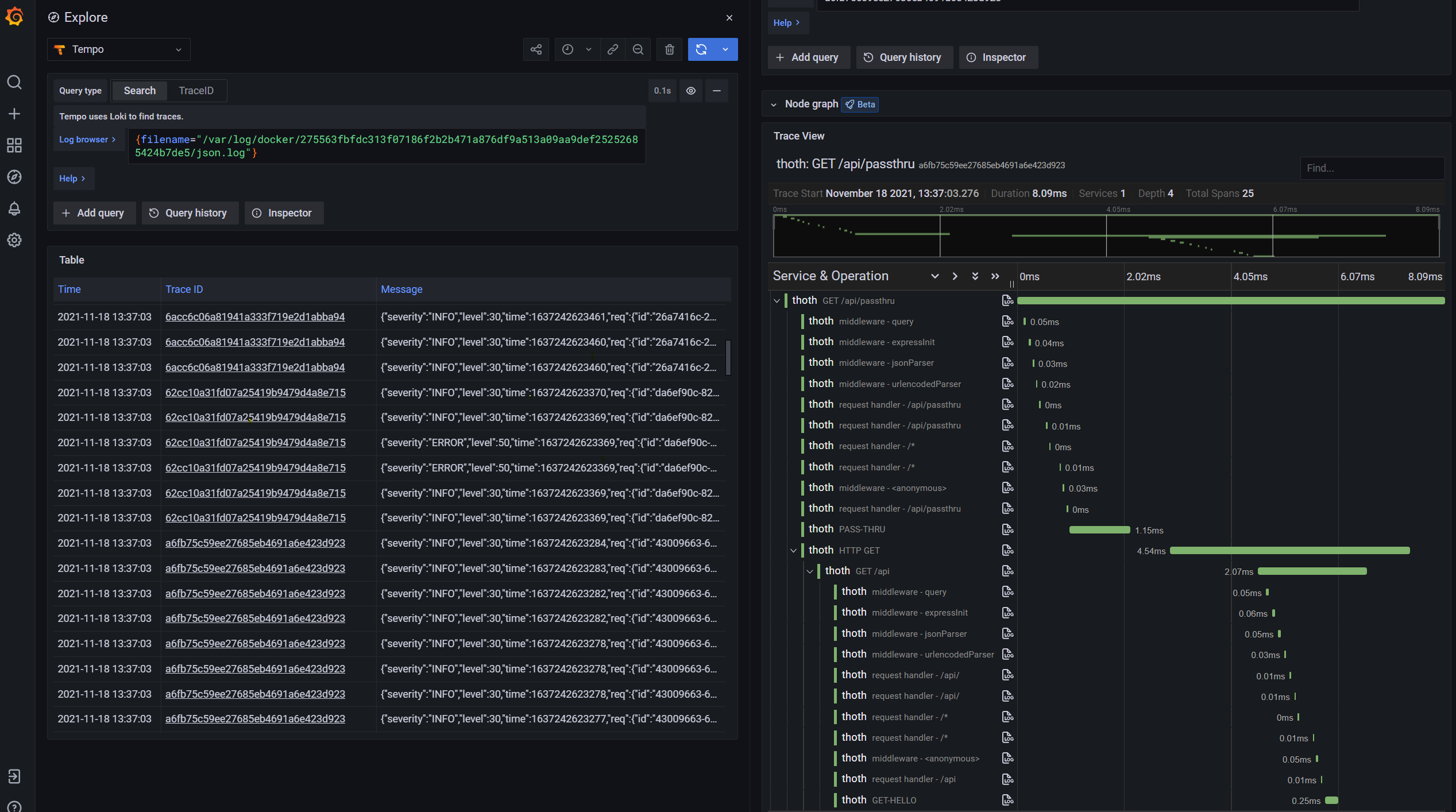Viewport: 1456px width, 812px height.
Task: Open the Search dashboards sidebar icon
Action: click(x=14, y=82)
